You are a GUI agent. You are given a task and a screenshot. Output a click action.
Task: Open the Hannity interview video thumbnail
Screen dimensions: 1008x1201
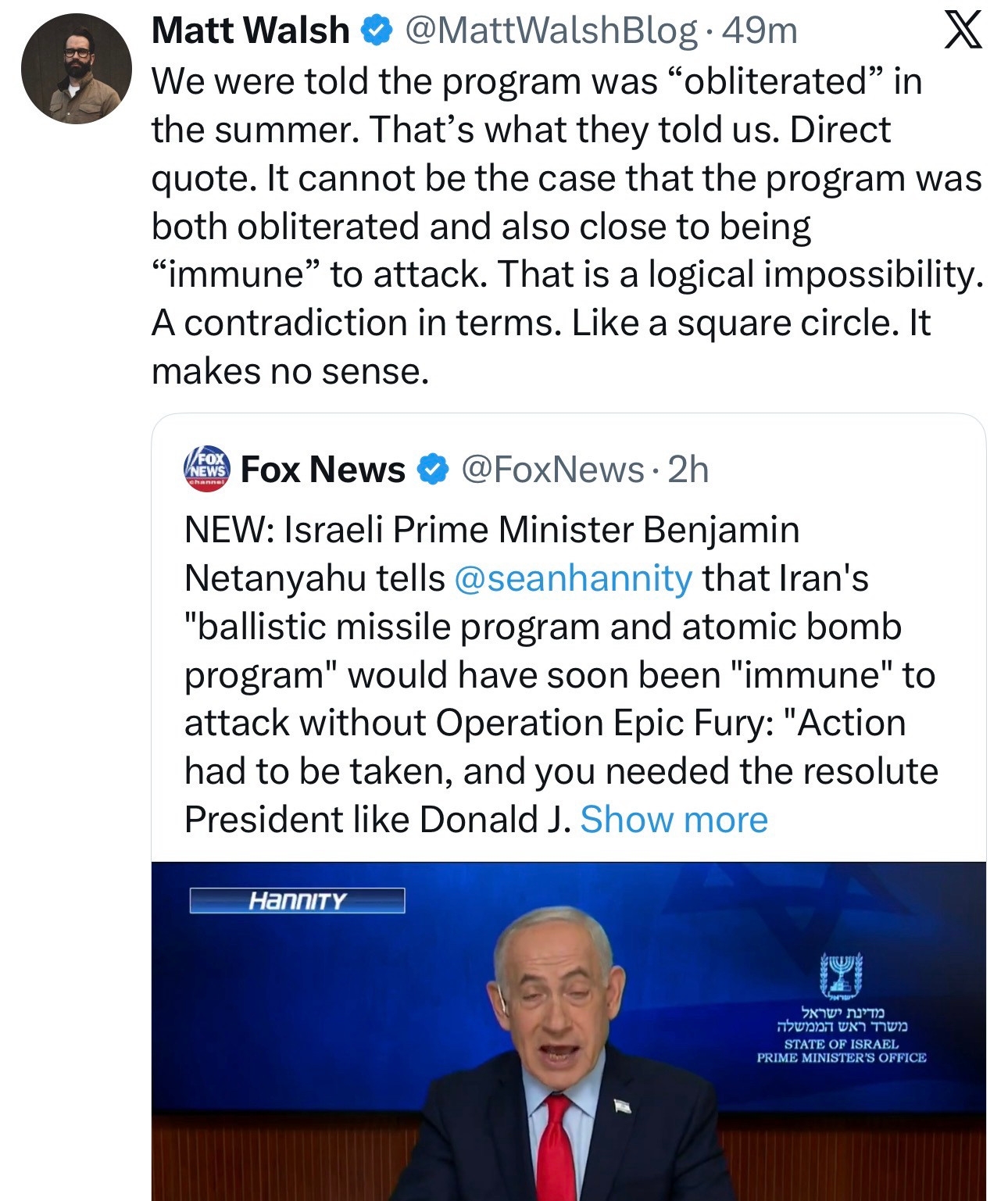click(568, 1031)
